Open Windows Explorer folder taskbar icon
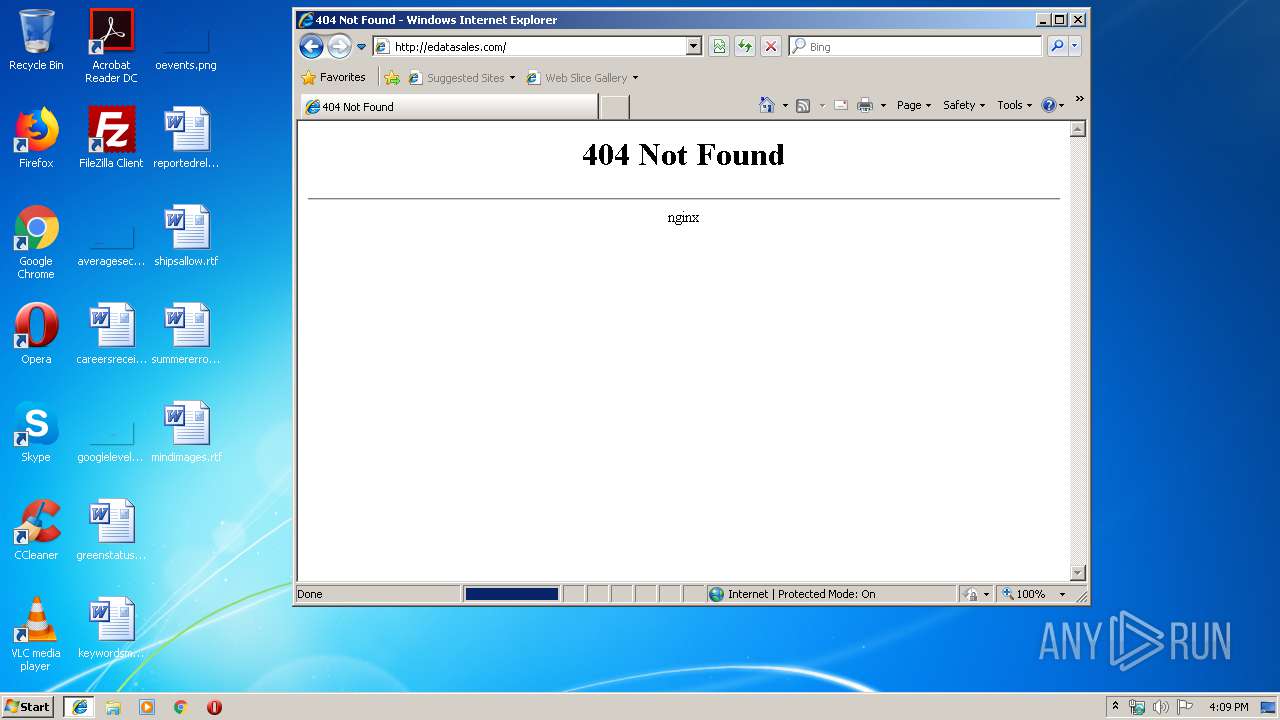Screen dimensions: 1280x720 pos(113,706)
